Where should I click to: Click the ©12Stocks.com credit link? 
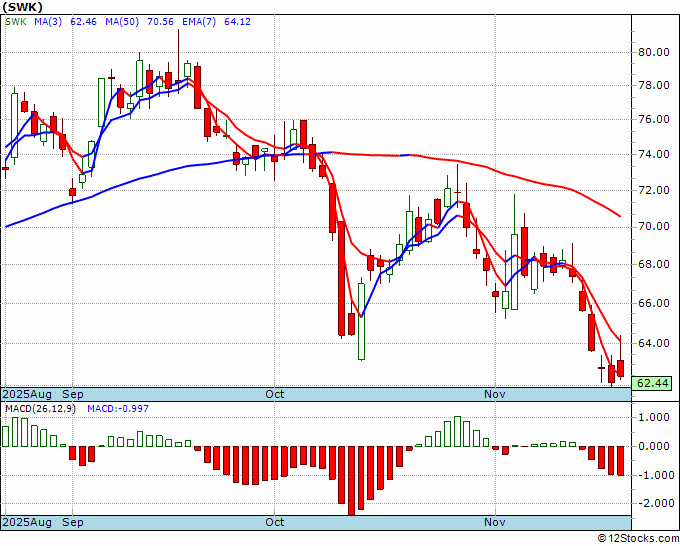tap(638, 539)
